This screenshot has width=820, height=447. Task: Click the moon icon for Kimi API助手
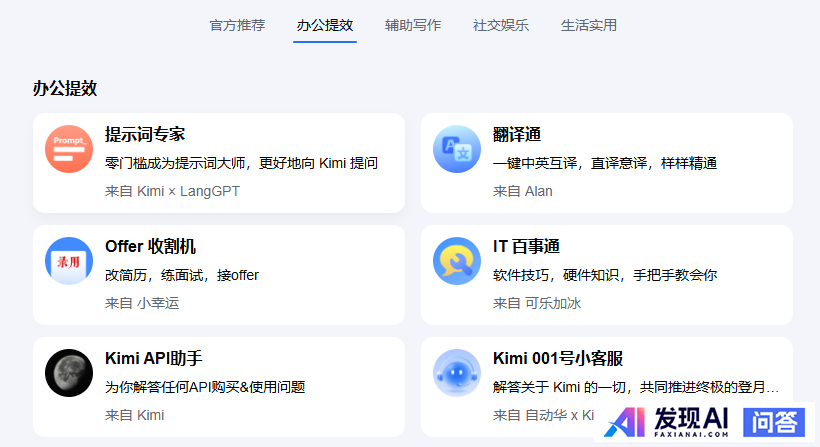(x=69, y=373)
